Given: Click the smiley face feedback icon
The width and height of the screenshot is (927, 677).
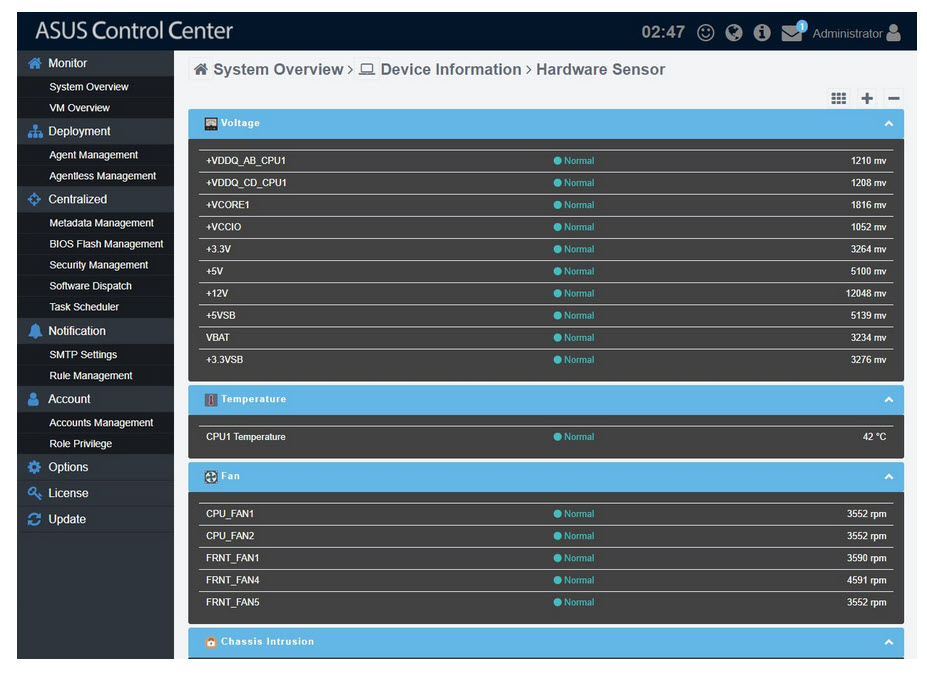Looking at the screenshot, I should coord(705,33).
